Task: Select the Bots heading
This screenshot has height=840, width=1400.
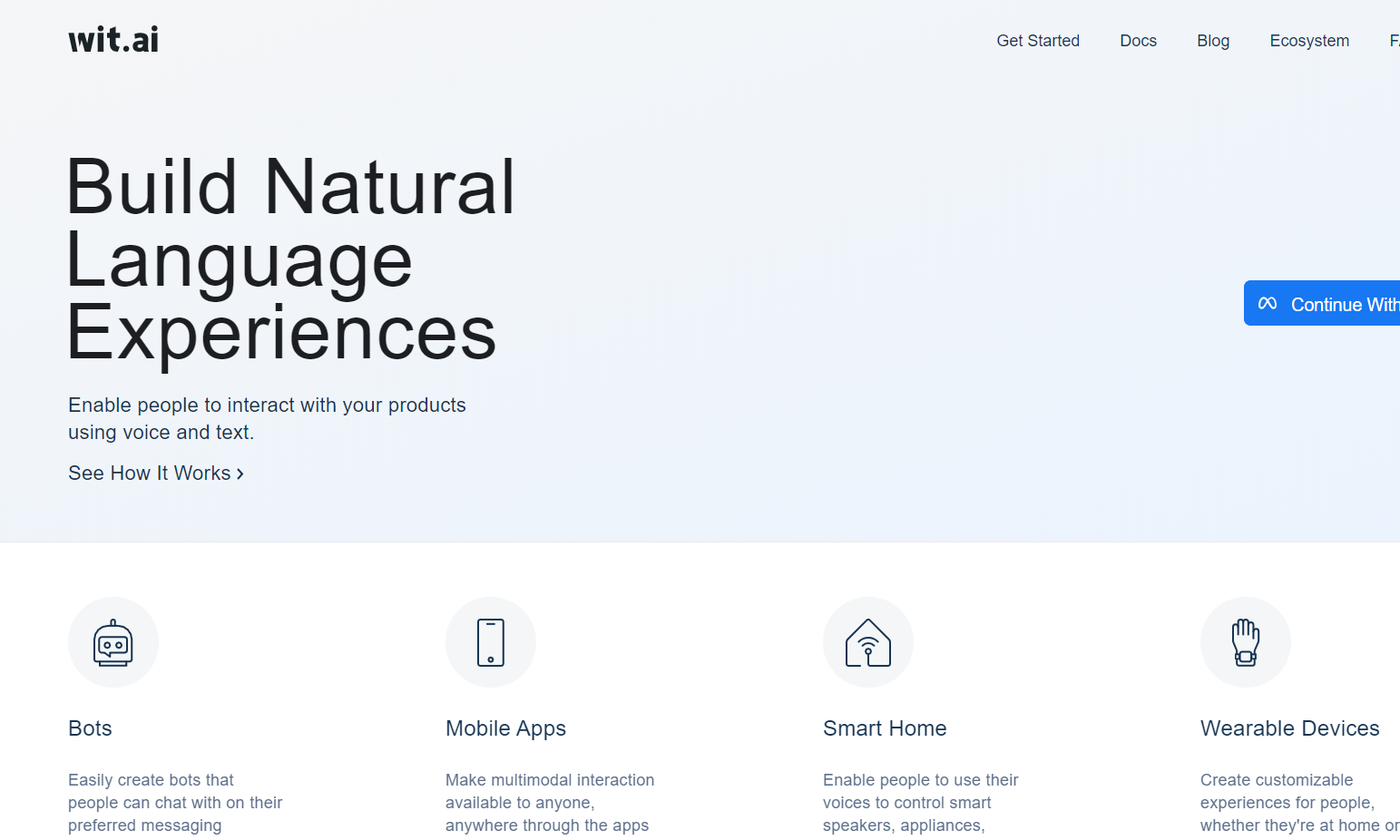Action: coord(90,728)
